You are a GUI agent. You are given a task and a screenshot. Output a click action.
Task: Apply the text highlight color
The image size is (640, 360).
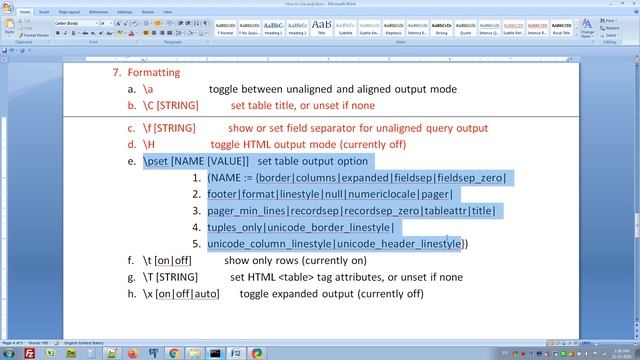[120, 33]
